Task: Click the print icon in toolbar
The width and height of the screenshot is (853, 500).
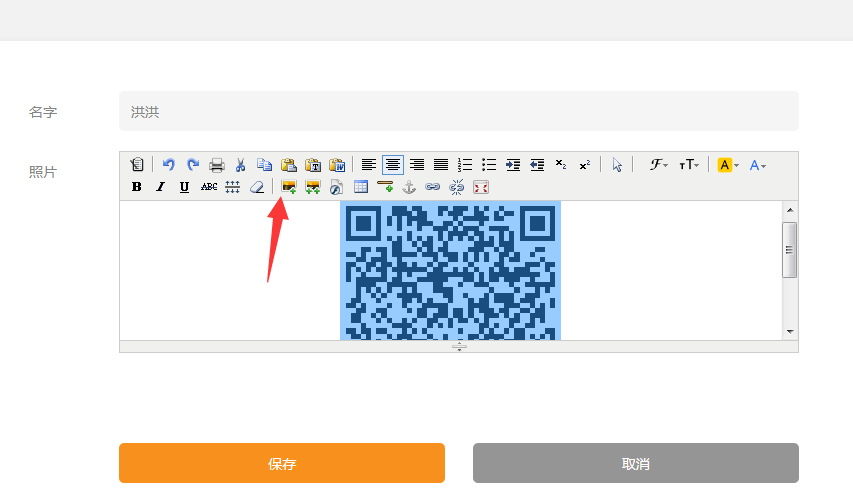Action: pyautogui.click(x=217, y=165)
